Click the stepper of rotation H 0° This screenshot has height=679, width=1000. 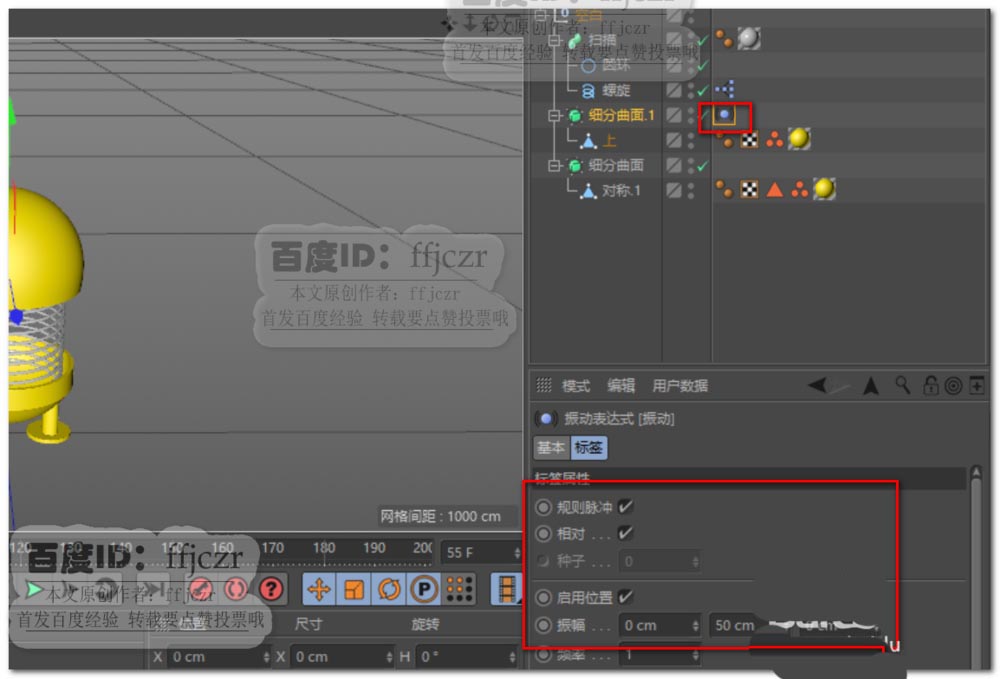point(512,657)
